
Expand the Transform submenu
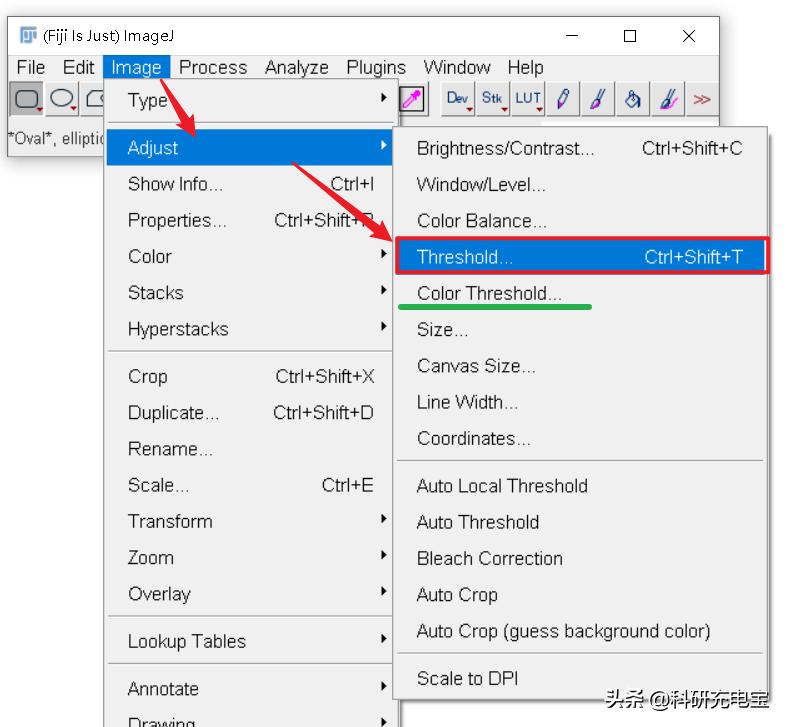[250, 521]
